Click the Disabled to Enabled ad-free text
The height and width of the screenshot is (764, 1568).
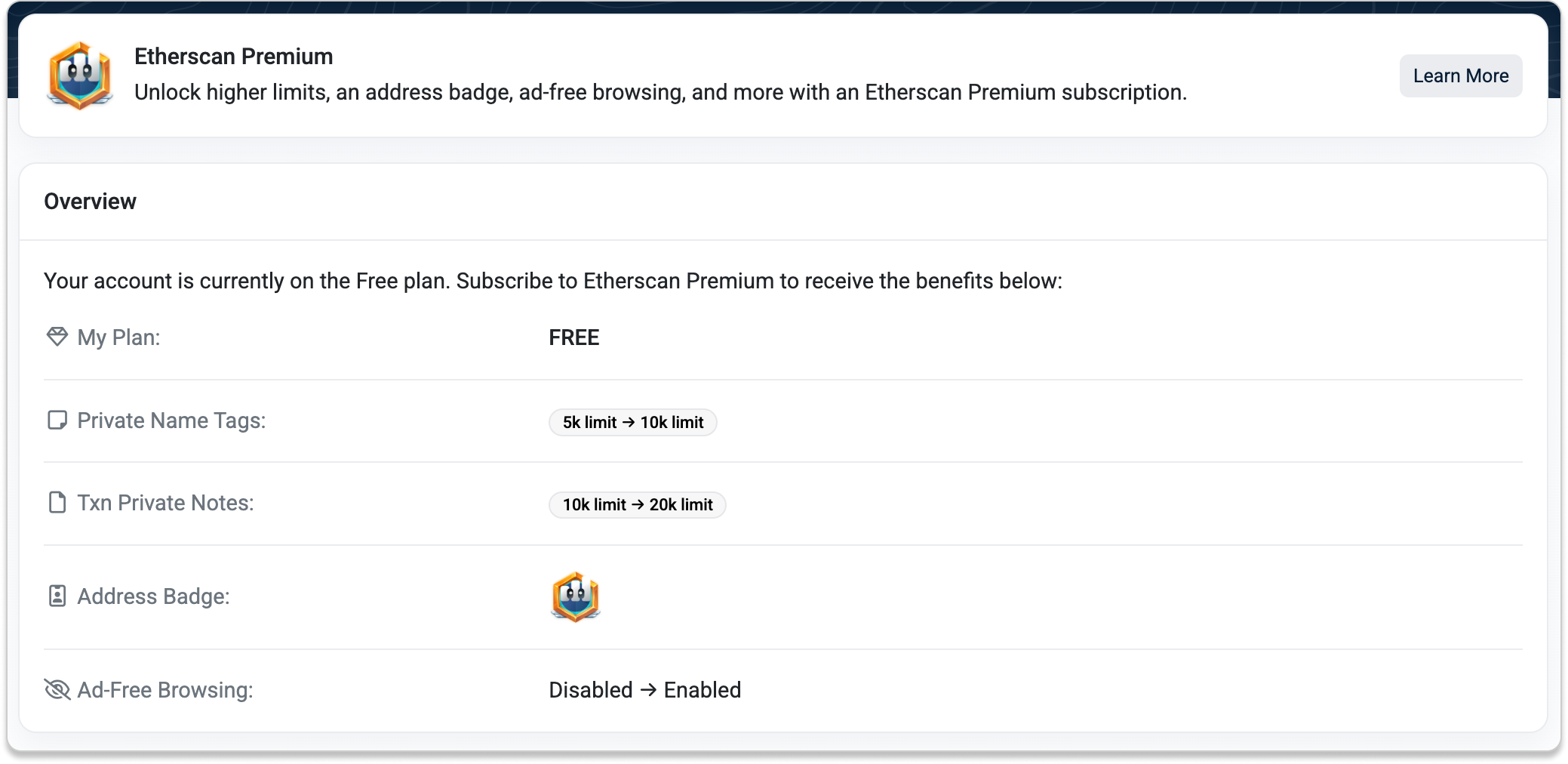point(644,690)
